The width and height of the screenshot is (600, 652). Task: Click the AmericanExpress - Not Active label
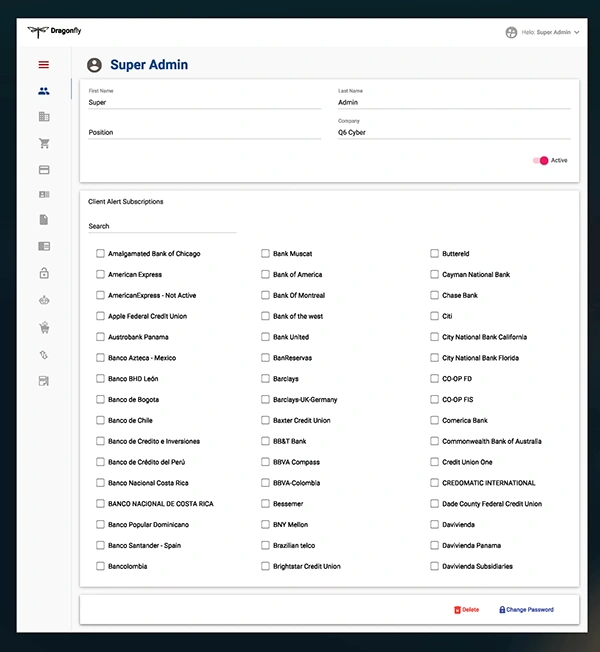pos(152,295)
